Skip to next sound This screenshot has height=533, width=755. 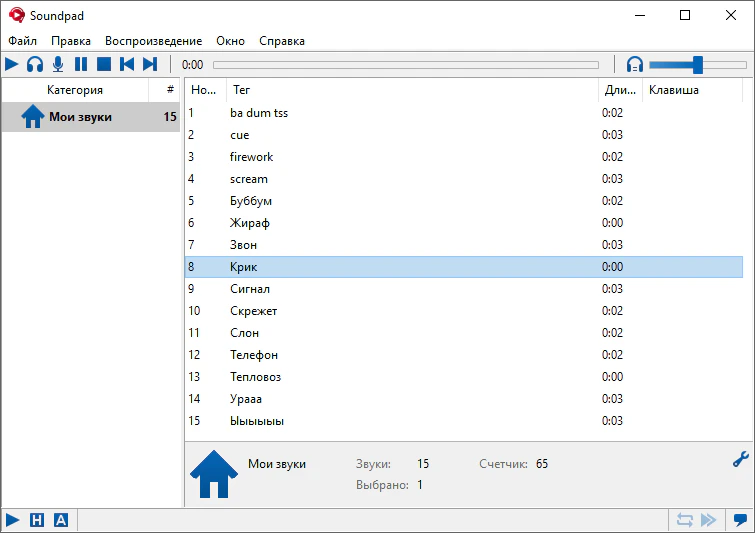point(150,64)
